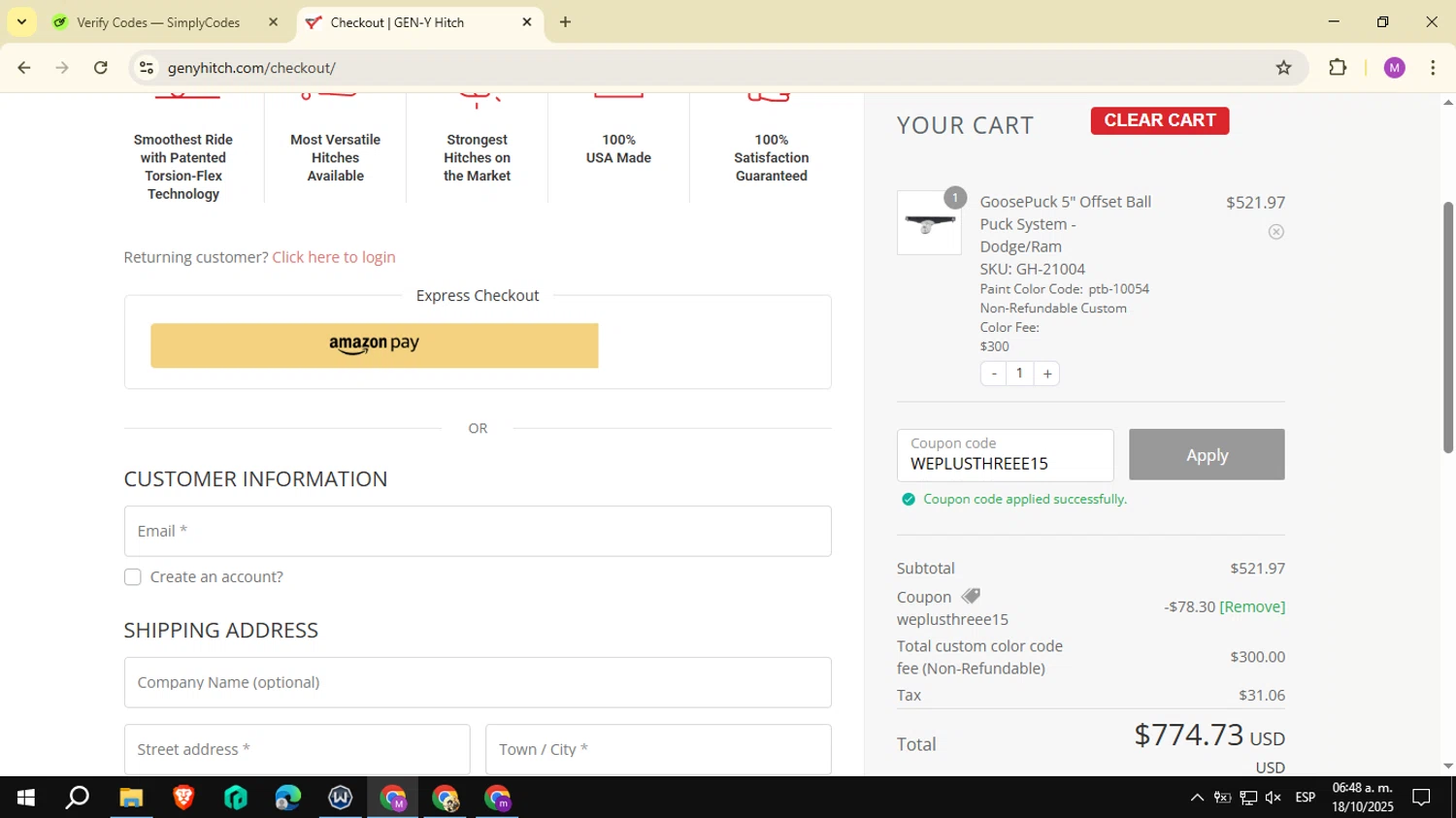Open the tab search dropdown arrow
The width and height of the screenshot is (1456, 818).
pos(21,21)
